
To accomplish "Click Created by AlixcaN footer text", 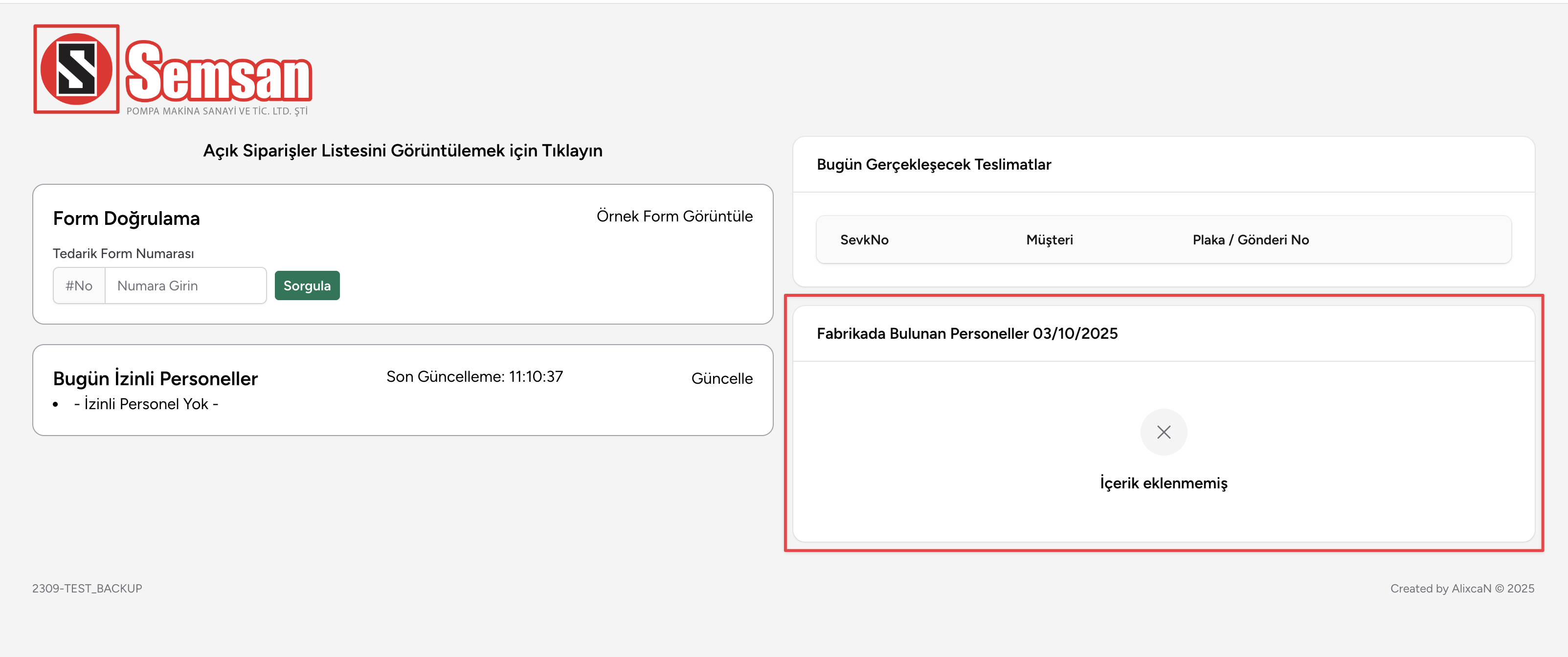I will pyautogui.click(x=1461, y=588).
